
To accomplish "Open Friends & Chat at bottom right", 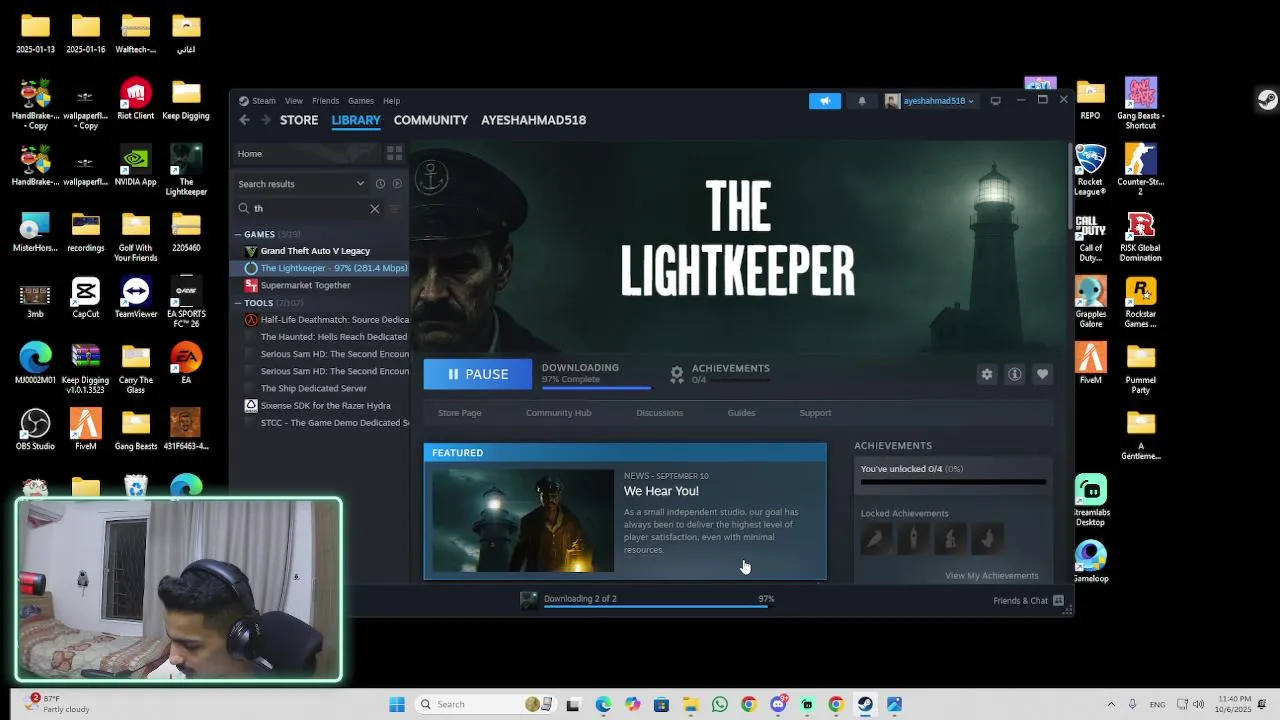I will coord(1028,600).
